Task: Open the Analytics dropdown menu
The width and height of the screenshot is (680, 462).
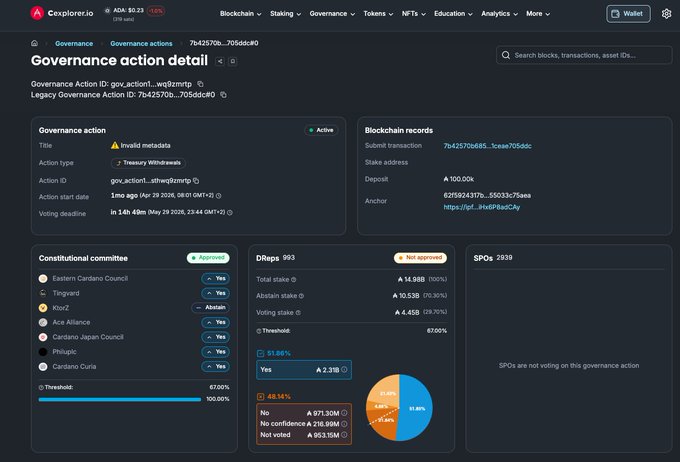Action: [500, 14]
